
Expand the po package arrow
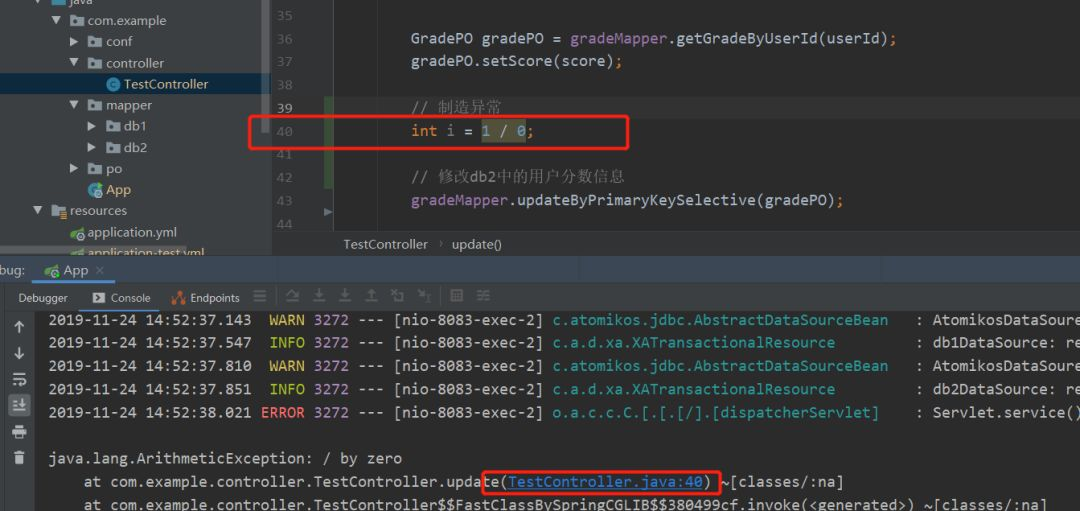point(74,168)
